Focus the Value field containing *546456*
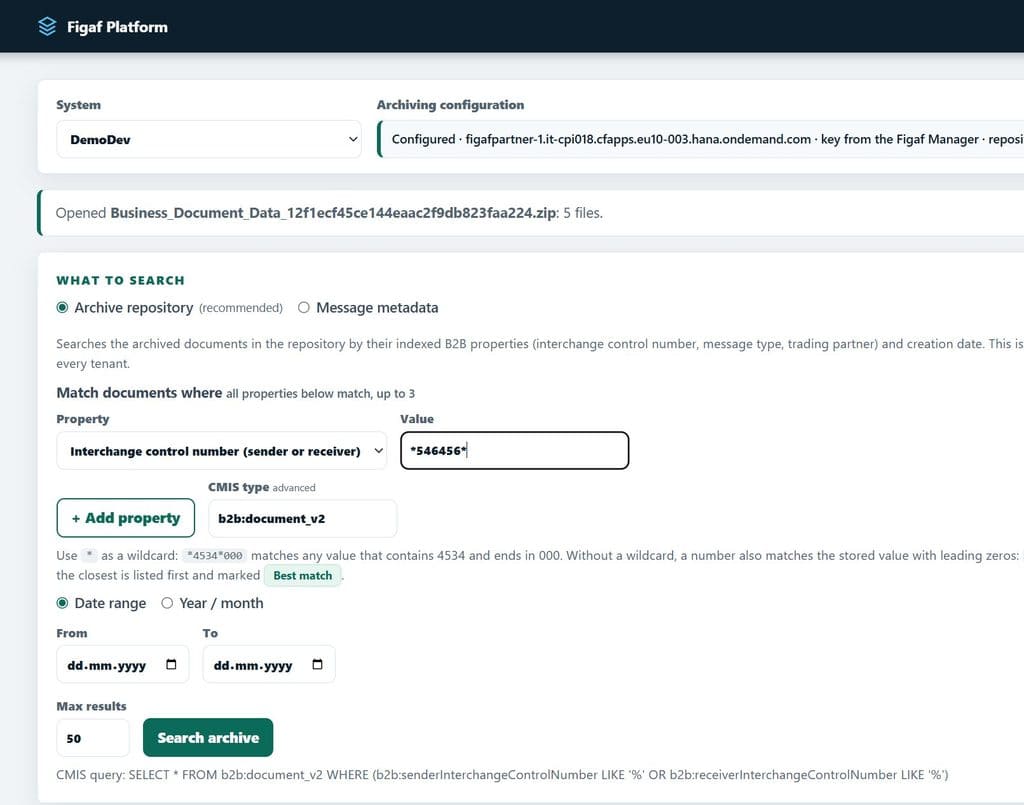The height and width of the screenshot is (805, 1024). [x=515, y=450]
